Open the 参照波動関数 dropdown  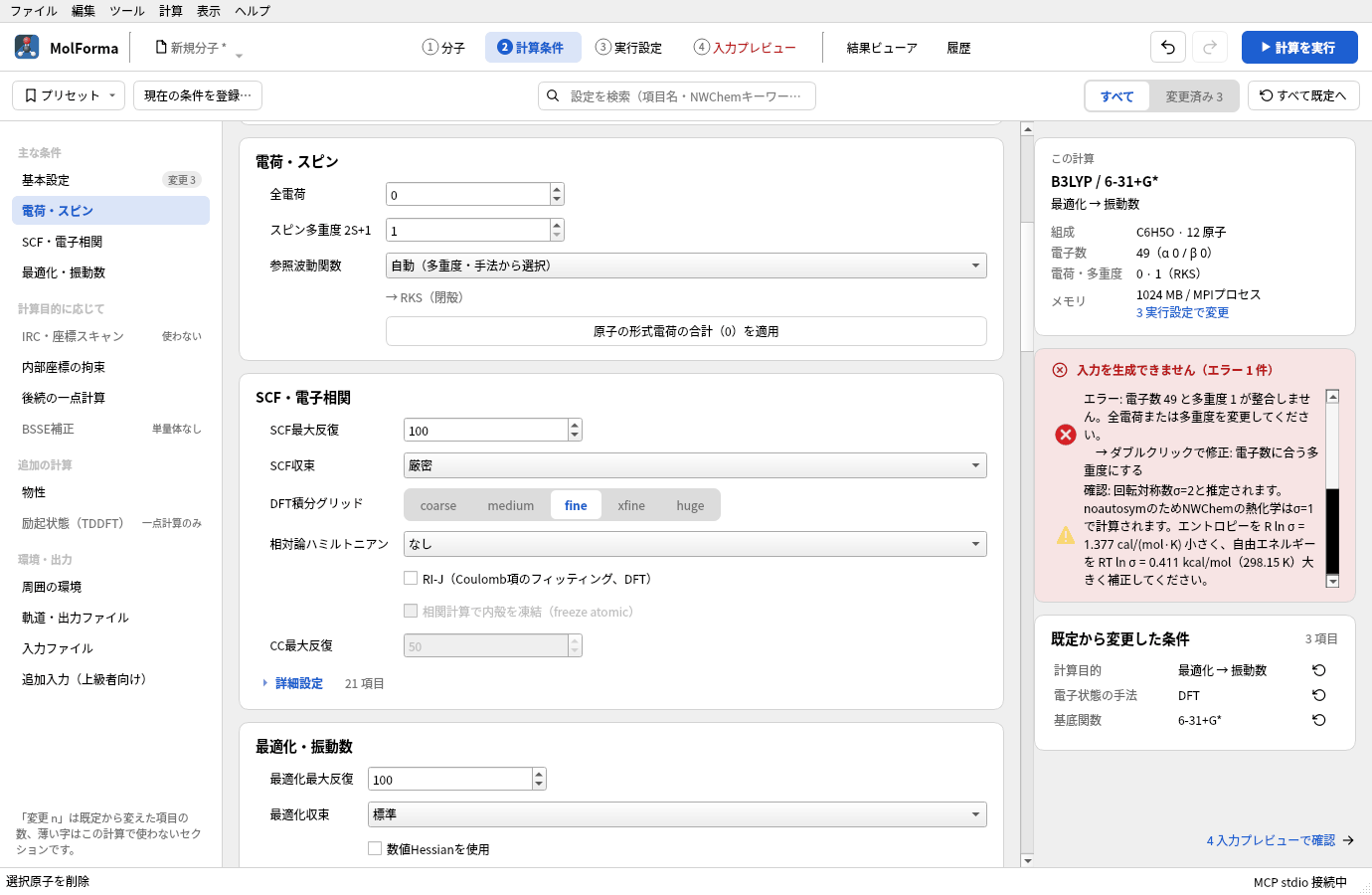click(686, 266)
